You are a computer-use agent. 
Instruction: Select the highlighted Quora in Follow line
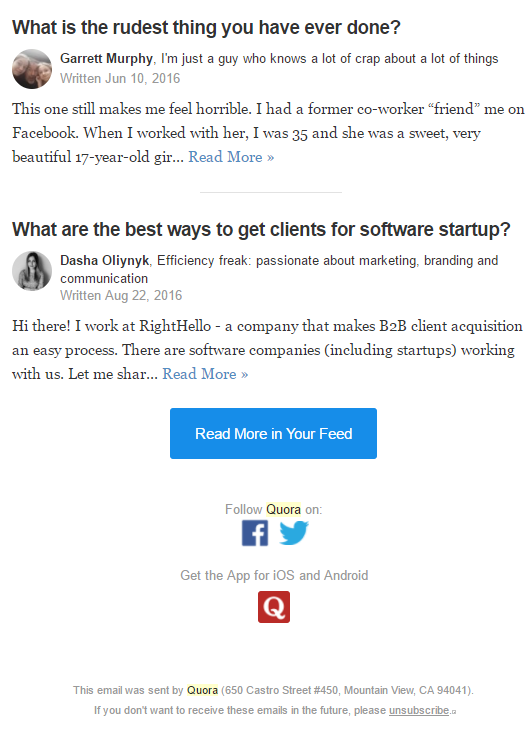(x=283, y=509)
